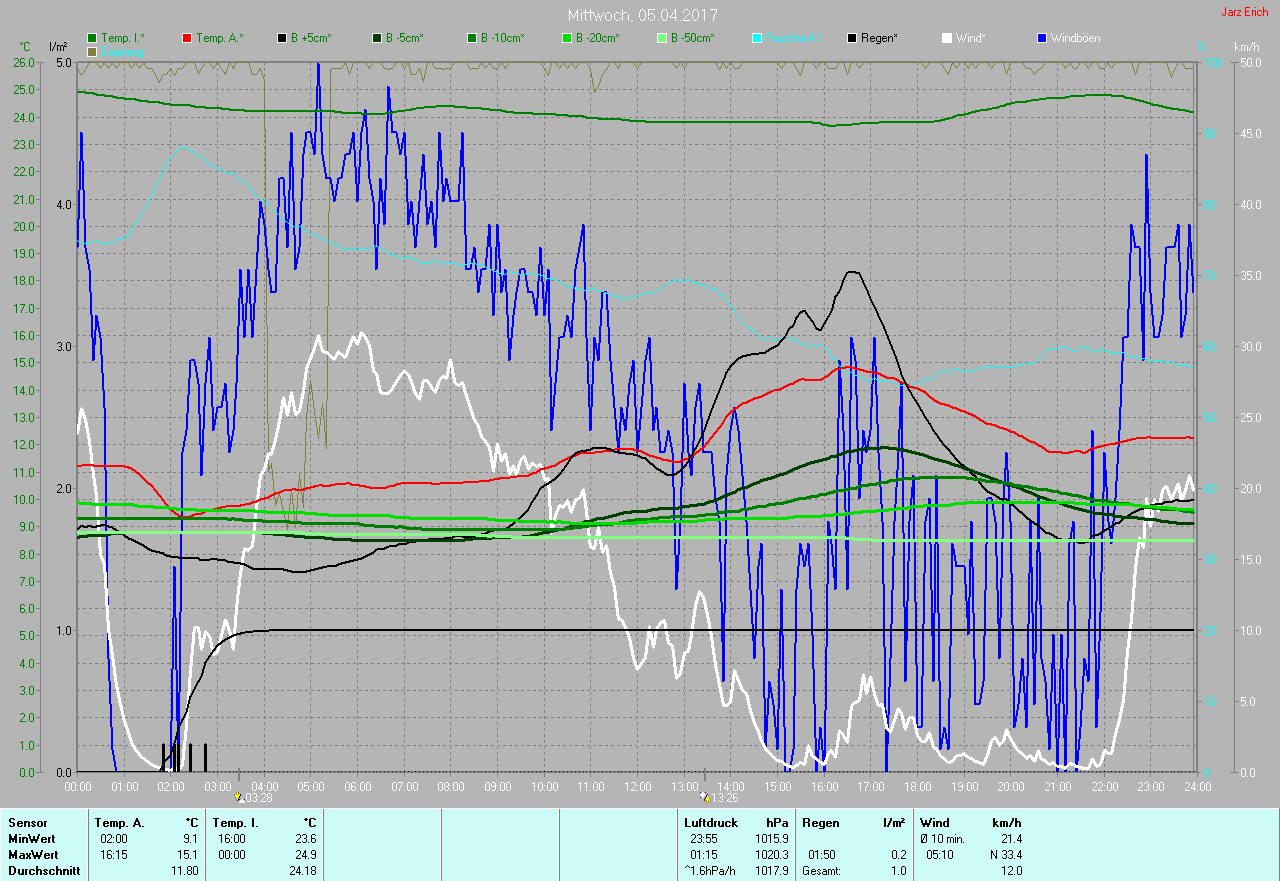Click the cyan swatch in the top legend row
1280x881 pixels.
(757, 38)
